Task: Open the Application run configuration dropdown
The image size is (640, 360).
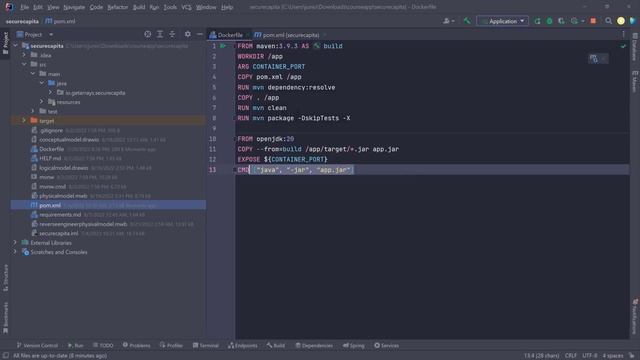Action: [502, 21]
